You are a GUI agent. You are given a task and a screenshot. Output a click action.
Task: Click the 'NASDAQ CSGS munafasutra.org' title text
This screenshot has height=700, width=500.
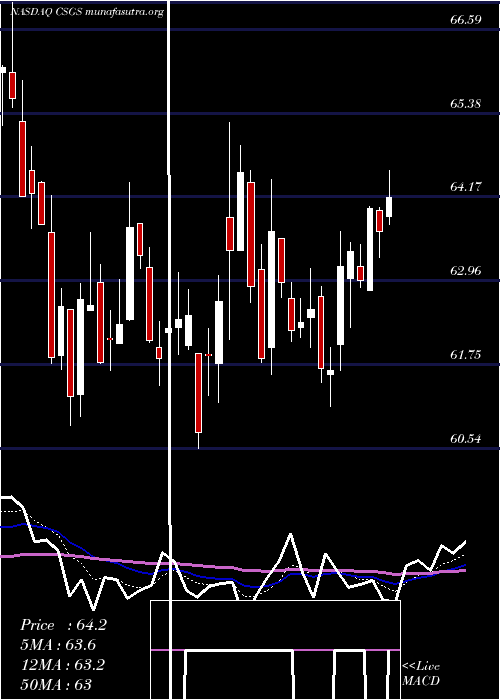pos(87,12)
